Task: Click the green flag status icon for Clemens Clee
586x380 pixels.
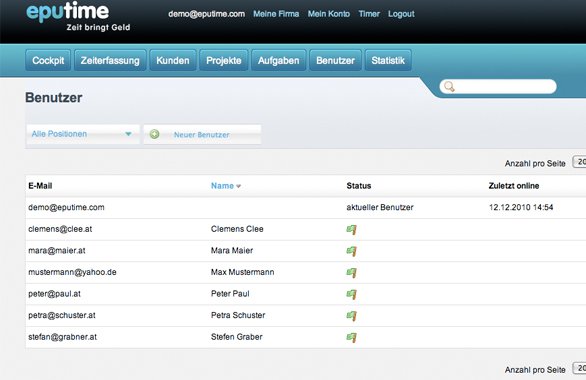Action: tap(351, 229)
